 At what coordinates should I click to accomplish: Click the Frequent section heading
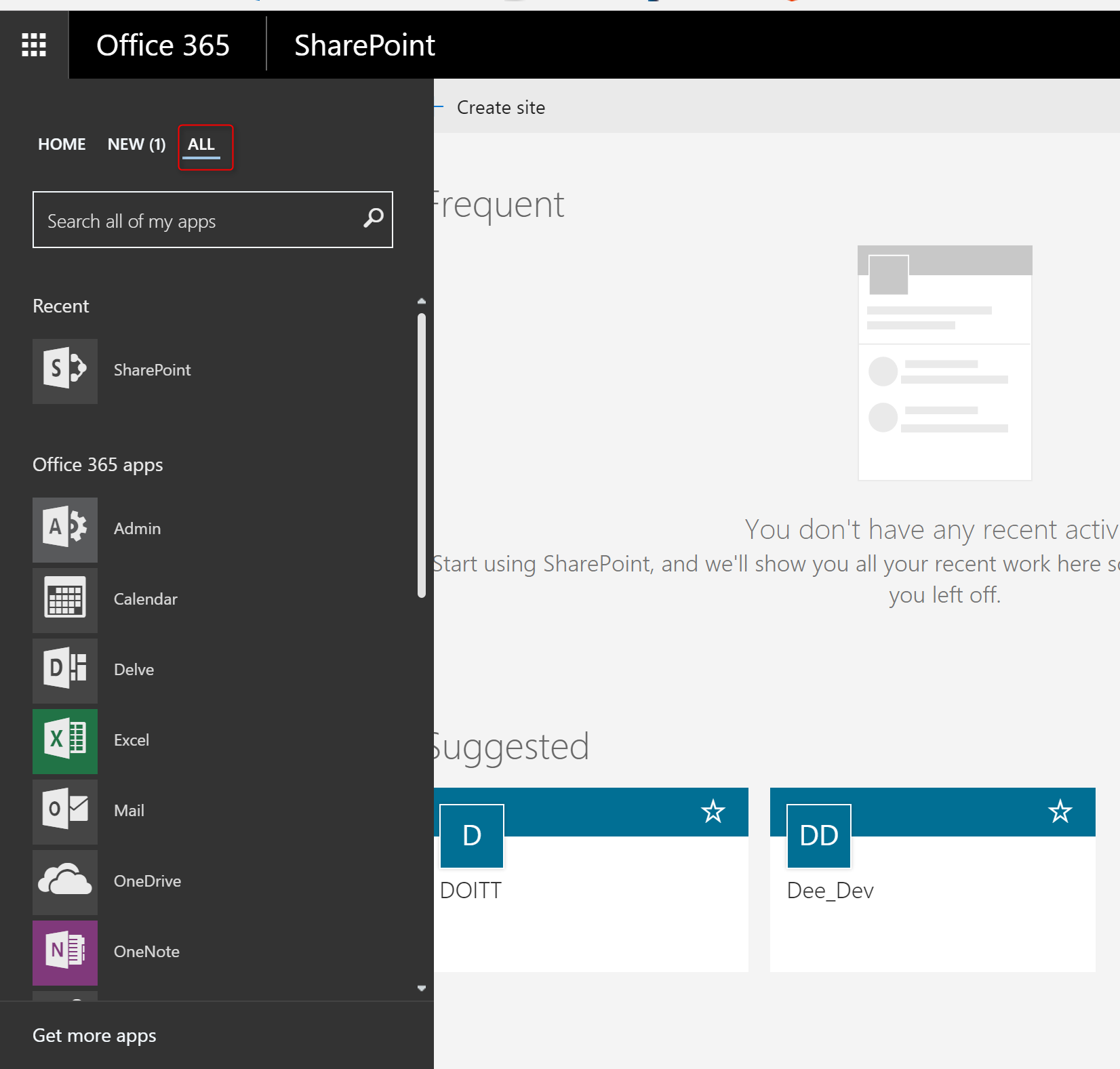tap(499, 205)
